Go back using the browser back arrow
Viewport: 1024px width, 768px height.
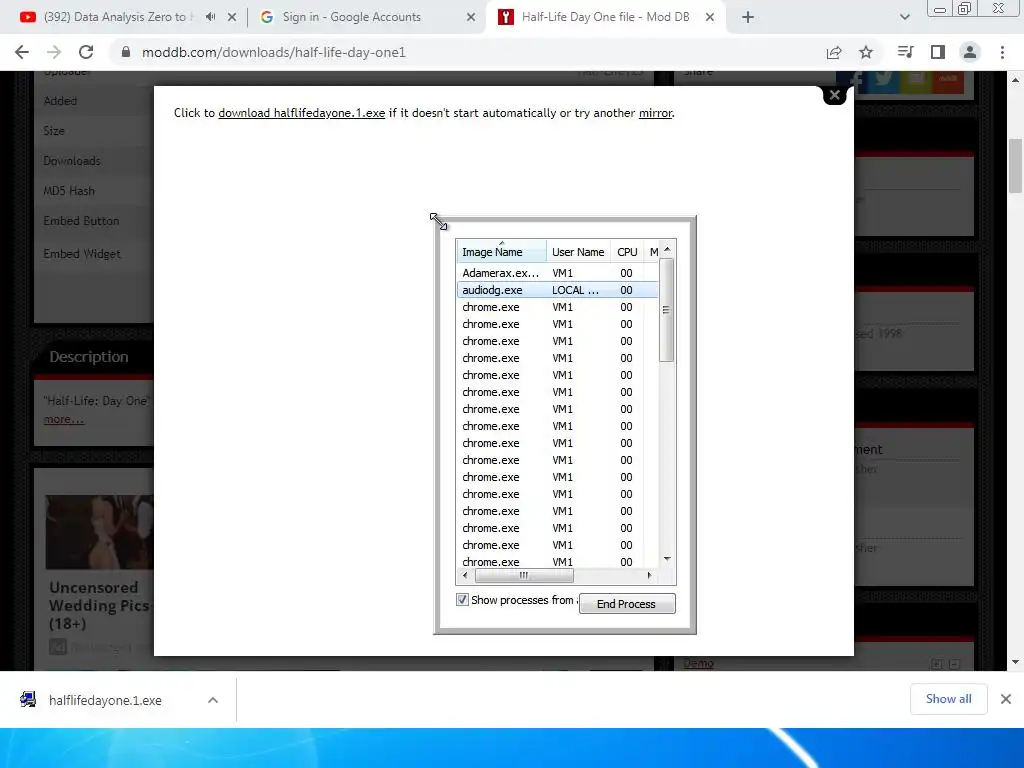[x=22, y=52]
